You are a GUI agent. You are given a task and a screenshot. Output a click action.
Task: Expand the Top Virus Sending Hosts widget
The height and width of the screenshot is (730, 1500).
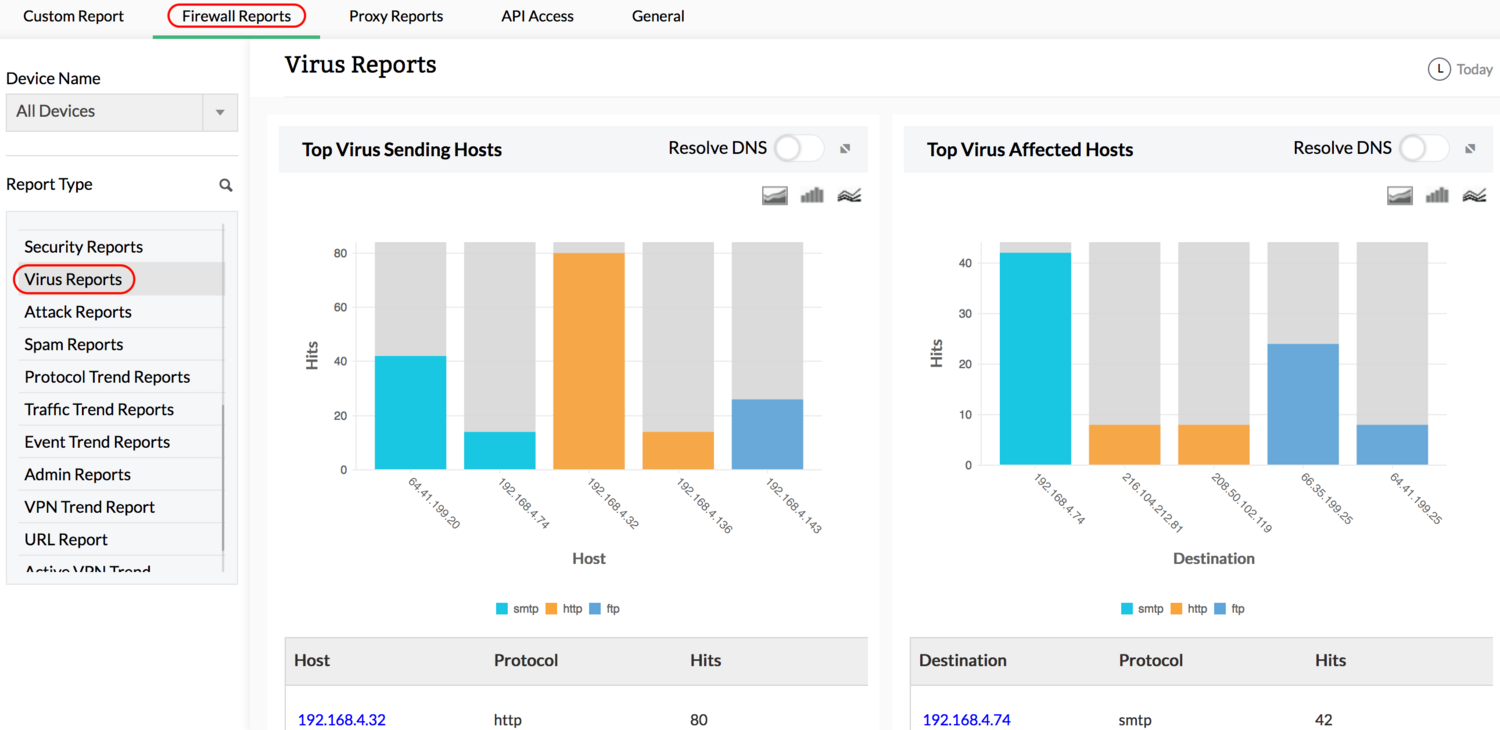(x=845, y=149)
